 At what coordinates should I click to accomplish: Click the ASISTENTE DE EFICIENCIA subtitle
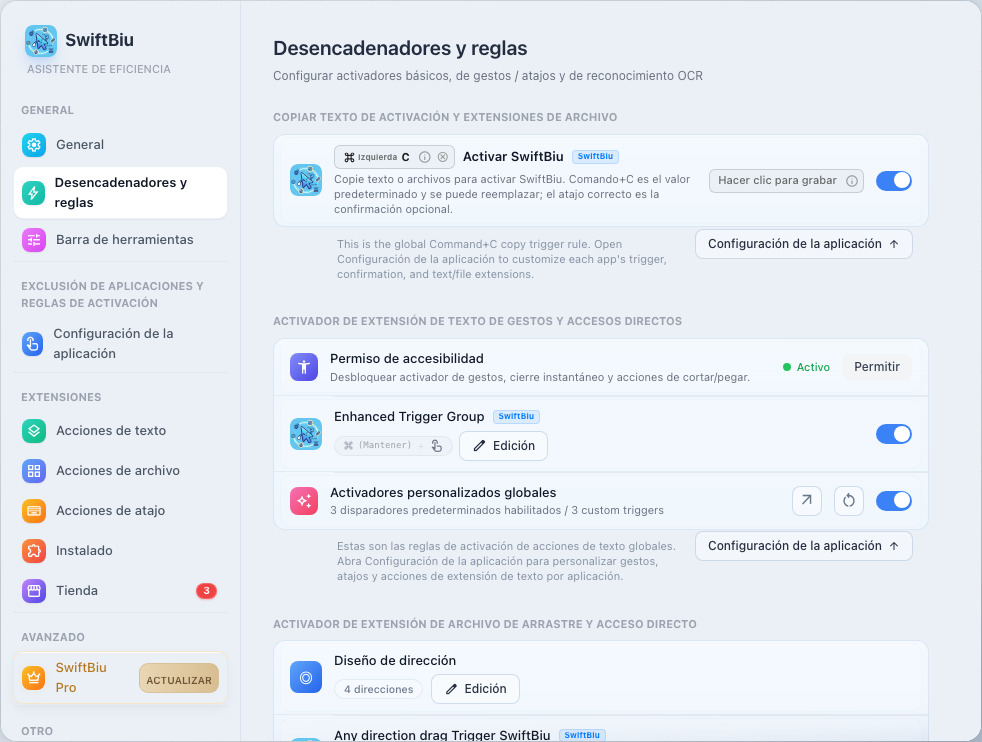pos(99,70)
